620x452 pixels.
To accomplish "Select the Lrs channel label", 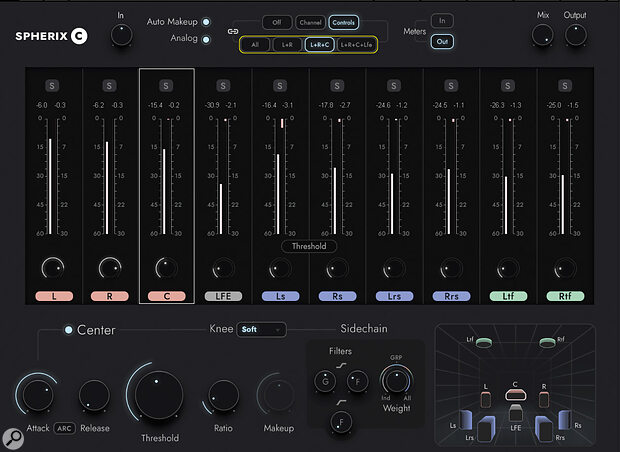I will [394, 296].
